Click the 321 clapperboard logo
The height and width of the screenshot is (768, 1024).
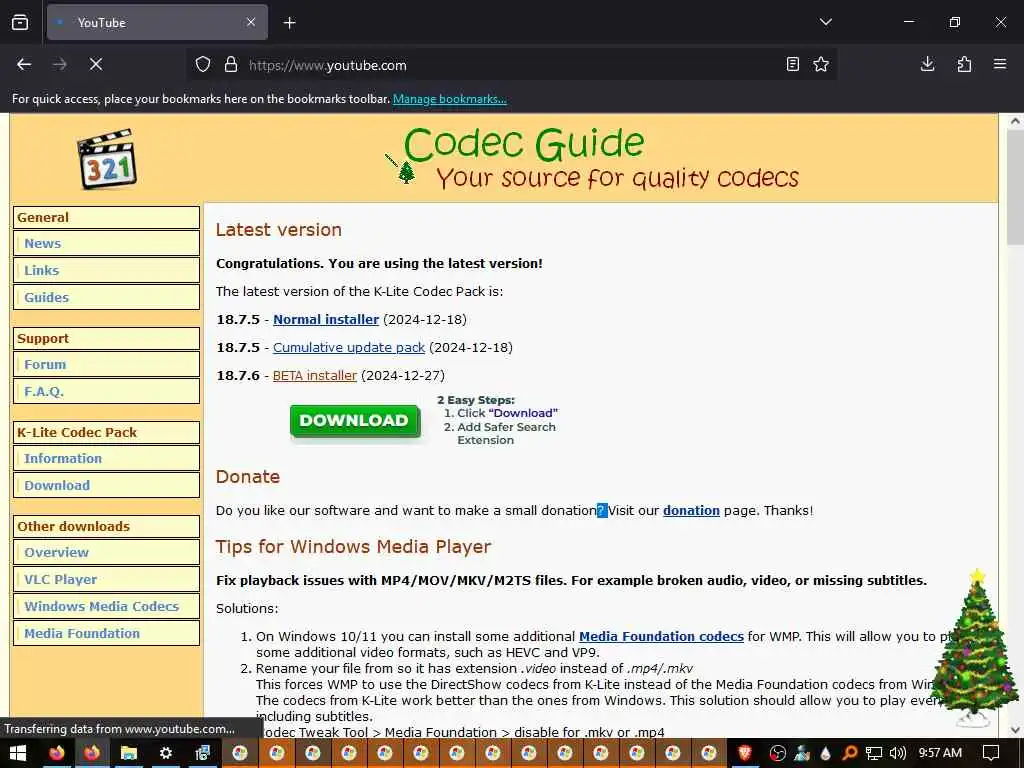(x=107, y=159)
